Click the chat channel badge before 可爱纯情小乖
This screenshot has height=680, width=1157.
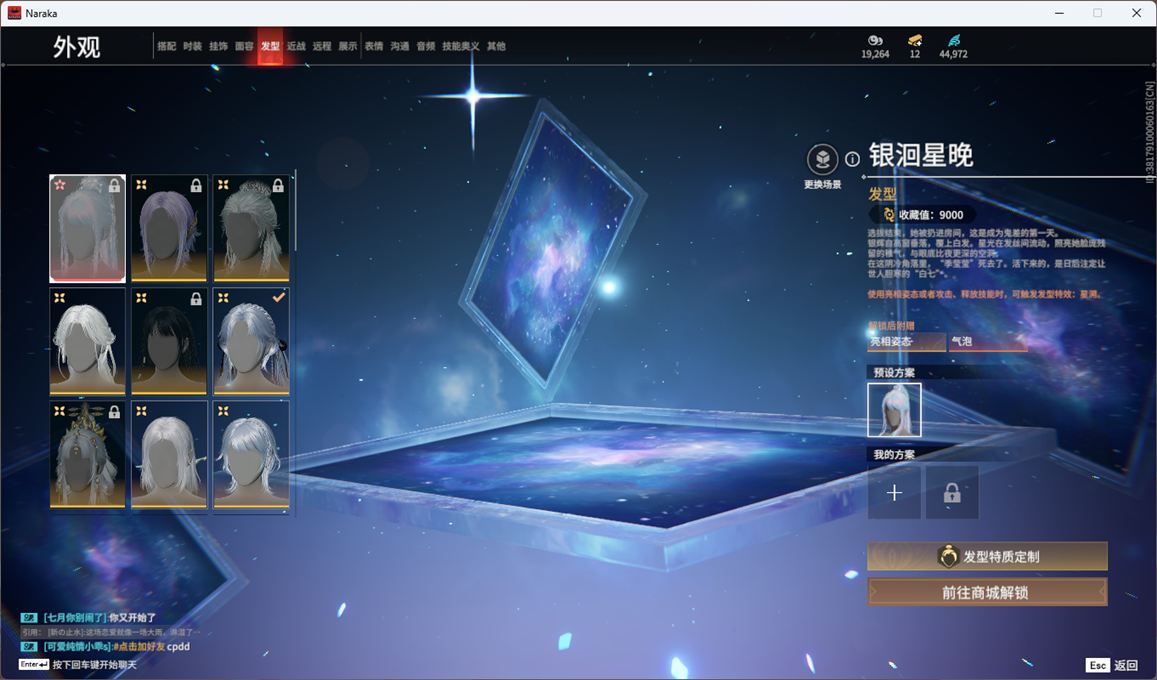pos(30,647)
